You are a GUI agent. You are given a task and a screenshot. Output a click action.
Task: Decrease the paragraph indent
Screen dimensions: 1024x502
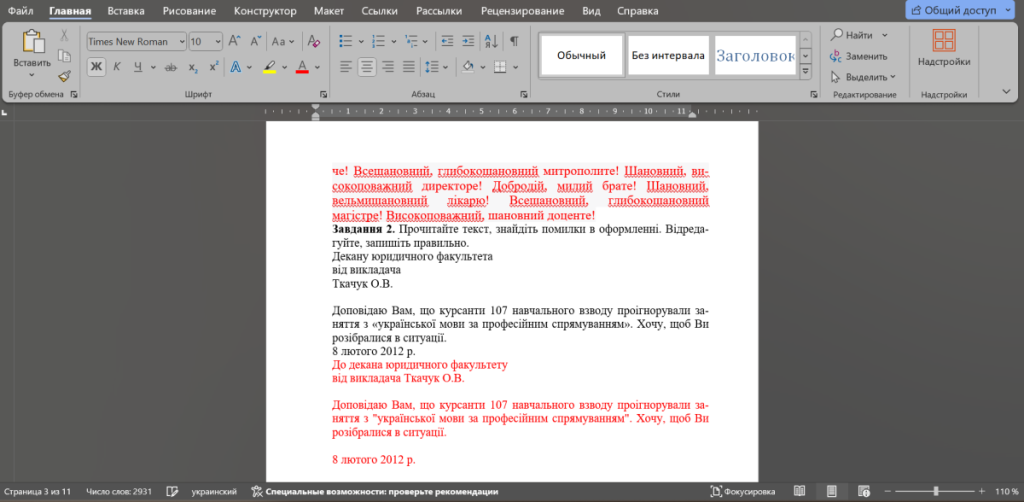click(447, 41)
